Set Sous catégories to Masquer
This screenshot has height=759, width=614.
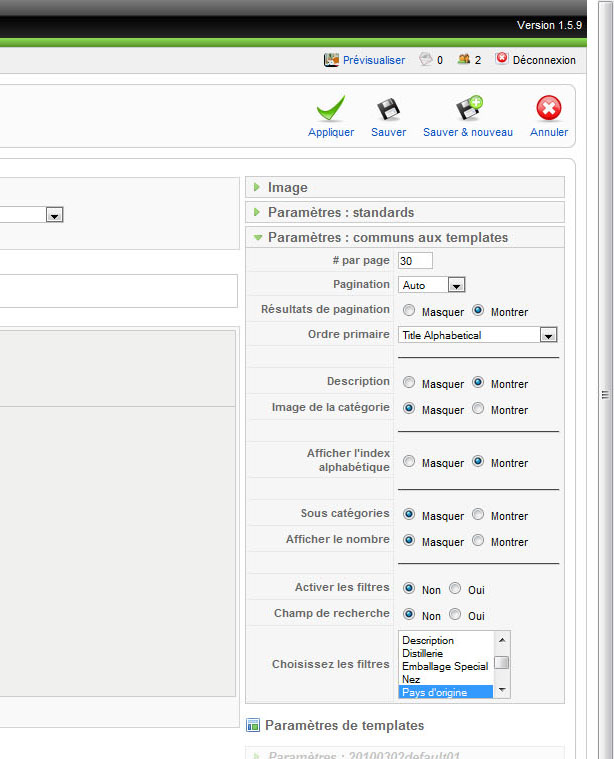(409, 514)
